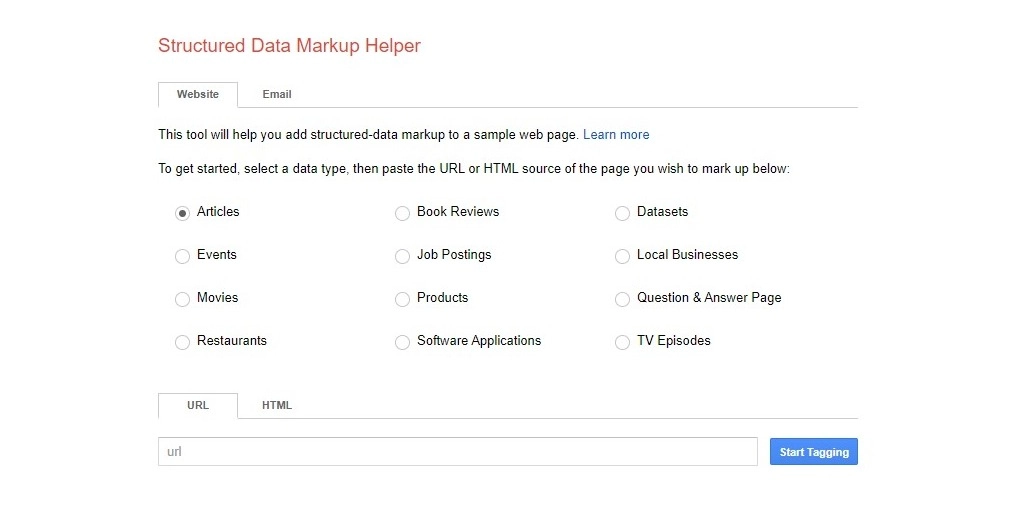Switch to the HTML source tab
The height and width of the screenshot is (516, 1019).
coord(277,406)
